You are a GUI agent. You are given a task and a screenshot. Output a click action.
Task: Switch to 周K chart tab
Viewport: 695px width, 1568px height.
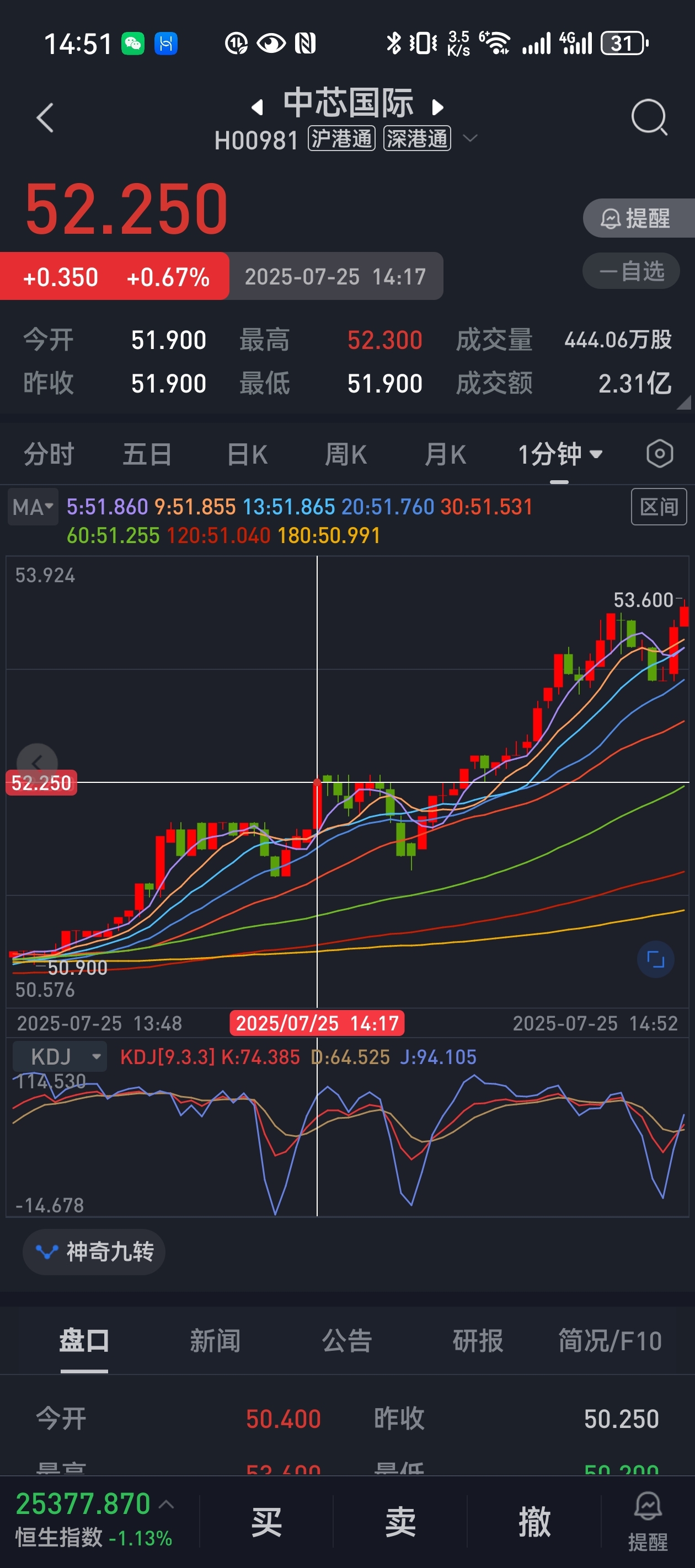click(x=345, y=454)
